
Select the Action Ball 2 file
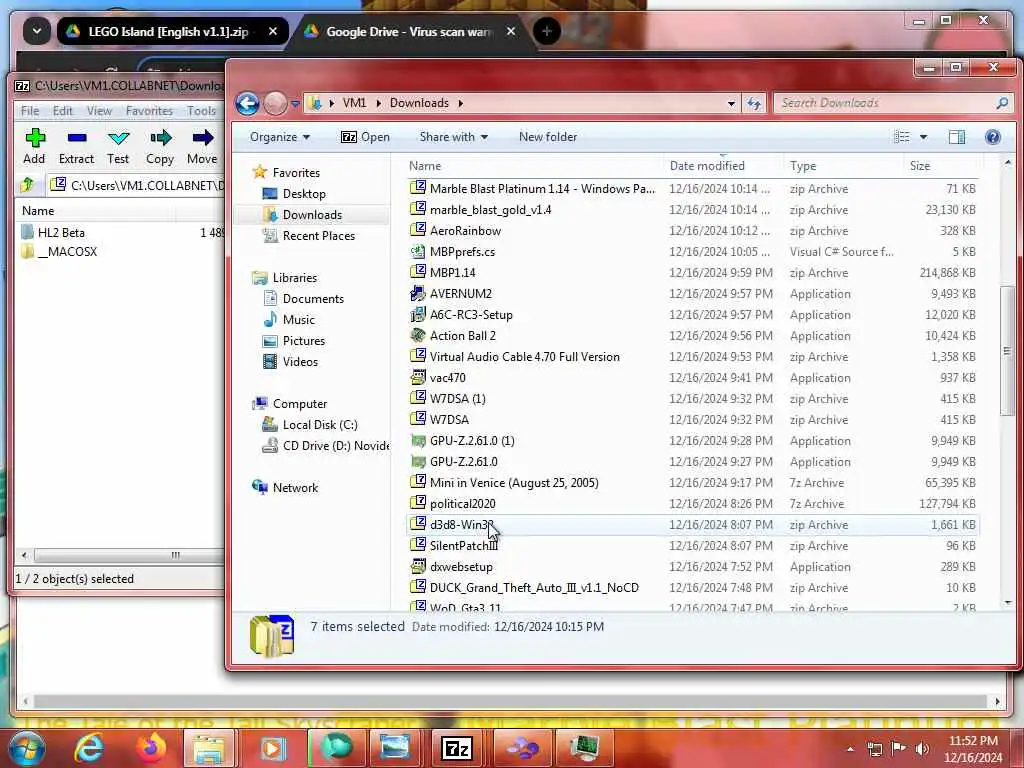click(692, 336)
